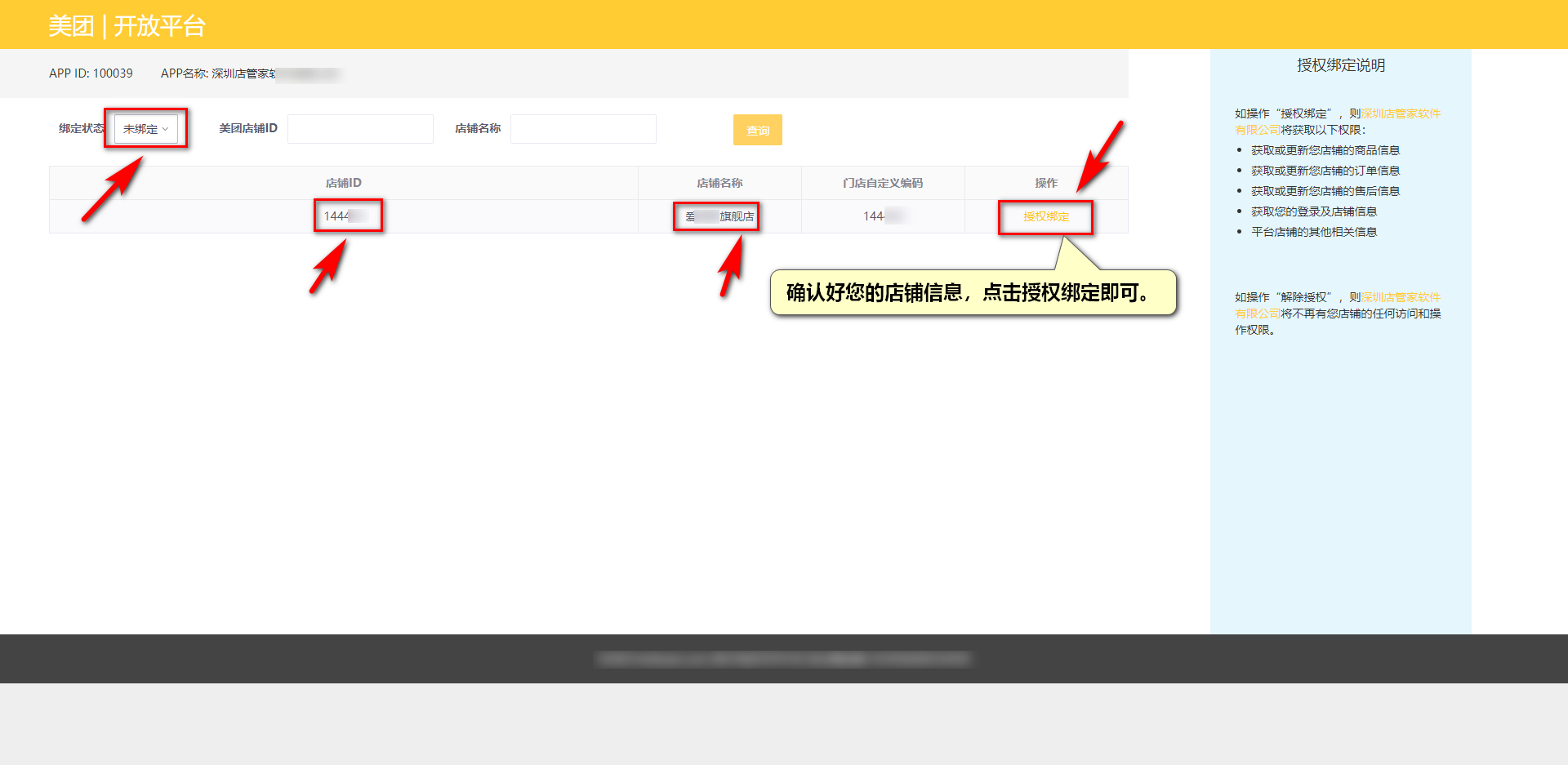Screen dimensions: 1568x765
Task: Click the 美团店铺ID input field
Action: (x=360, y=129)
